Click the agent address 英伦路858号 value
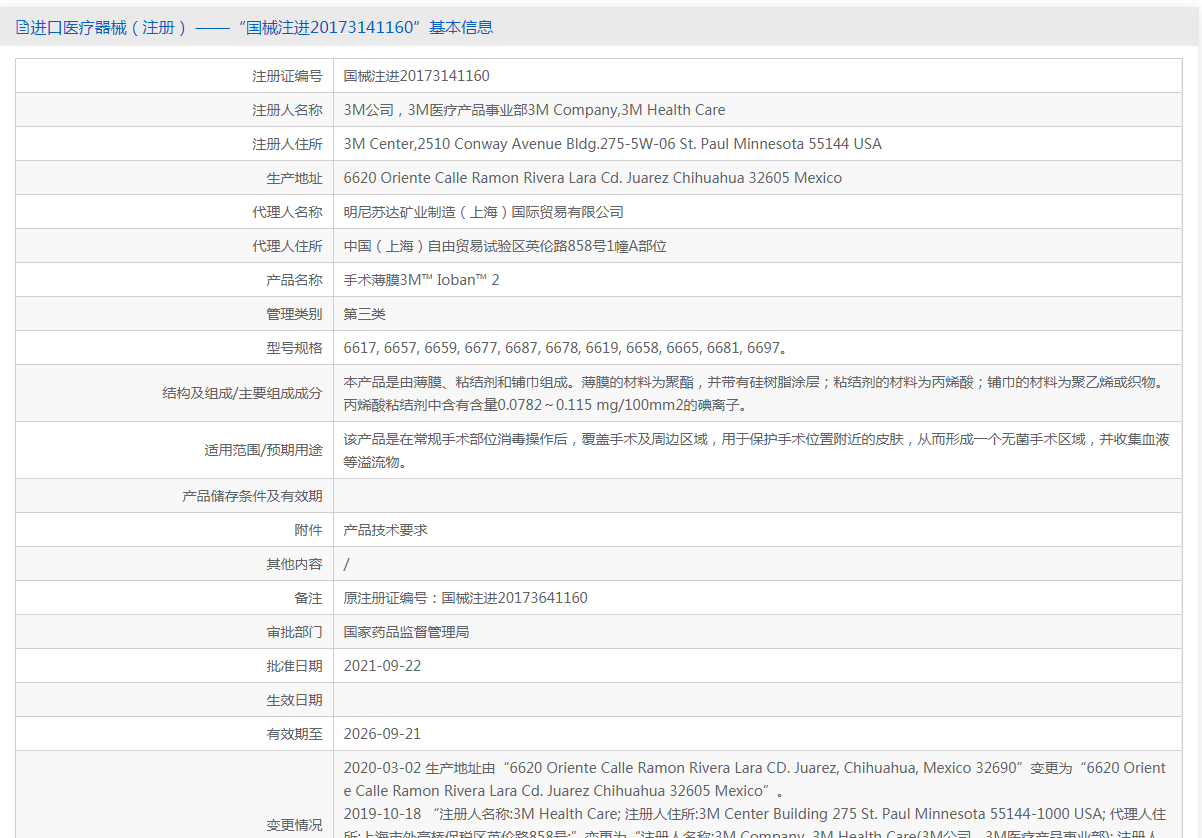The height and width of the screenshot is (838, 1202). click(505, 246)
